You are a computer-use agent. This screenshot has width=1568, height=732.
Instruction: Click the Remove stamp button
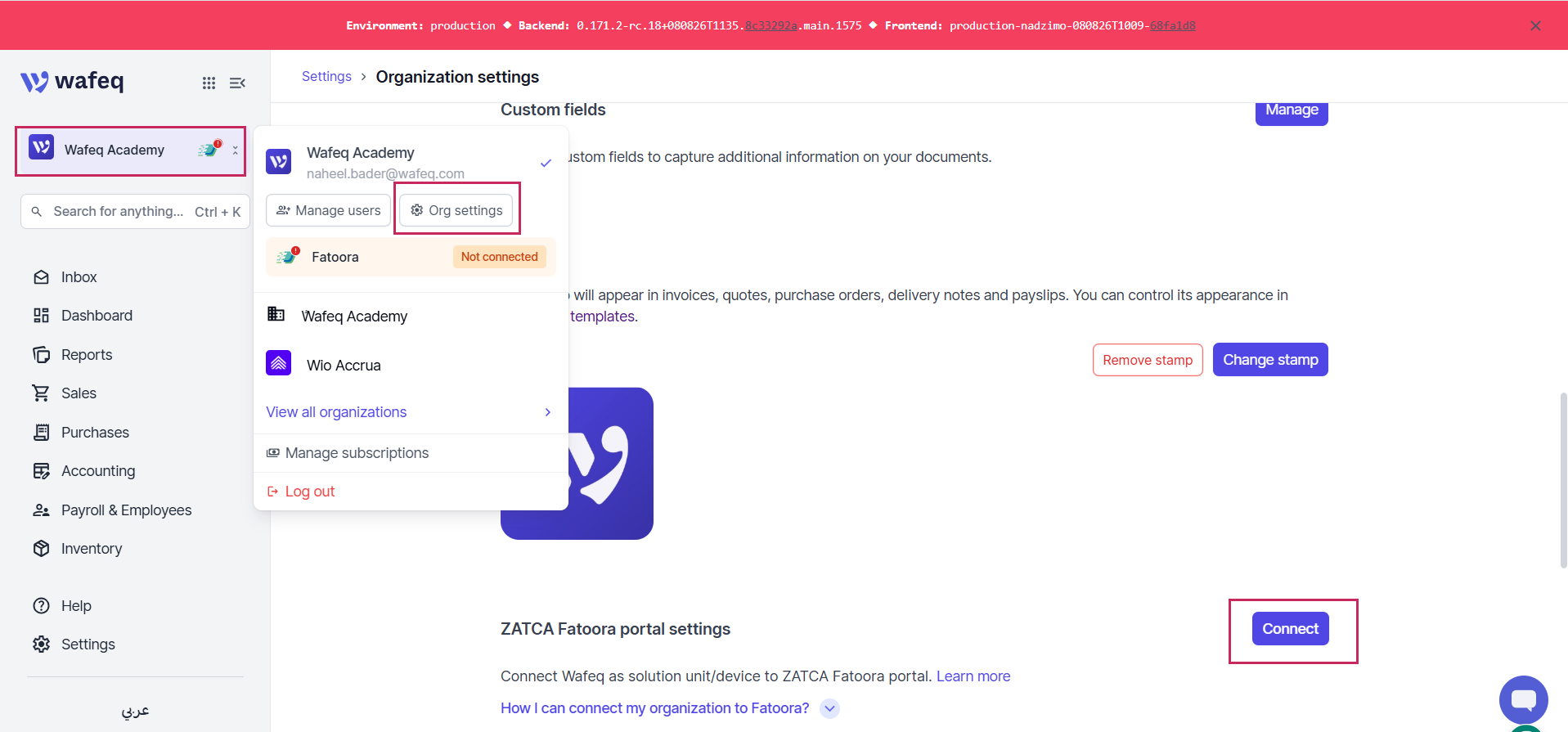tap(1148, 360)
